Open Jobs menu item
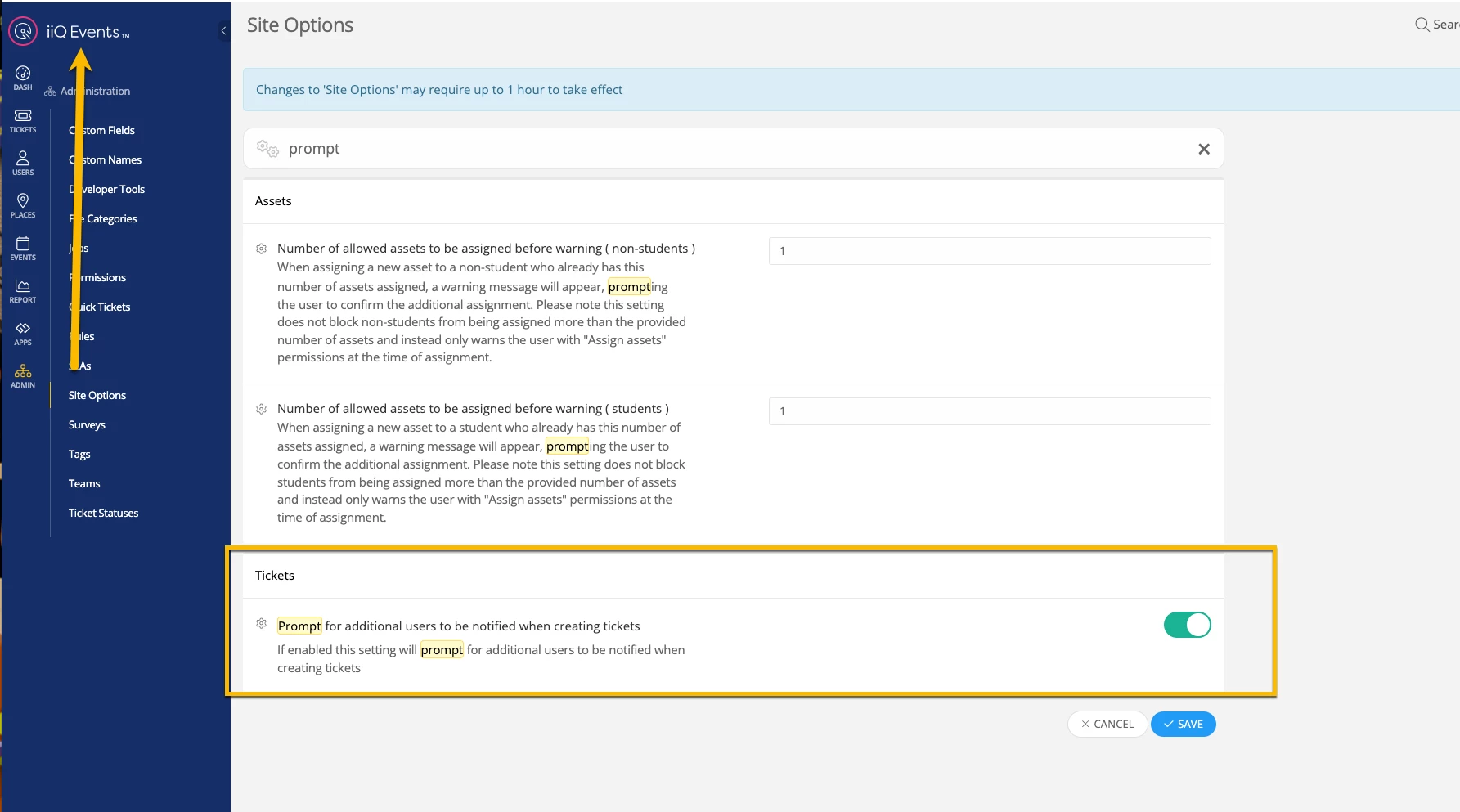 coord(79,248)
